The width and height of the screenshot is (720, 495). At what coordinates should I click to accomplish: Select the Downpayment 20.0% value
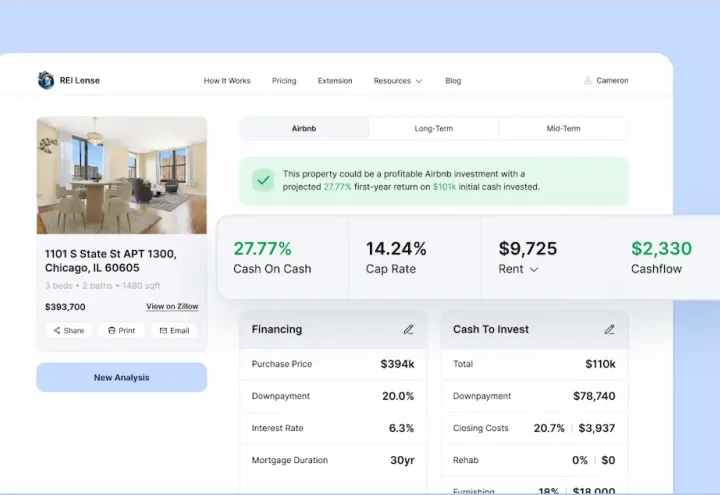coord(398,396)
